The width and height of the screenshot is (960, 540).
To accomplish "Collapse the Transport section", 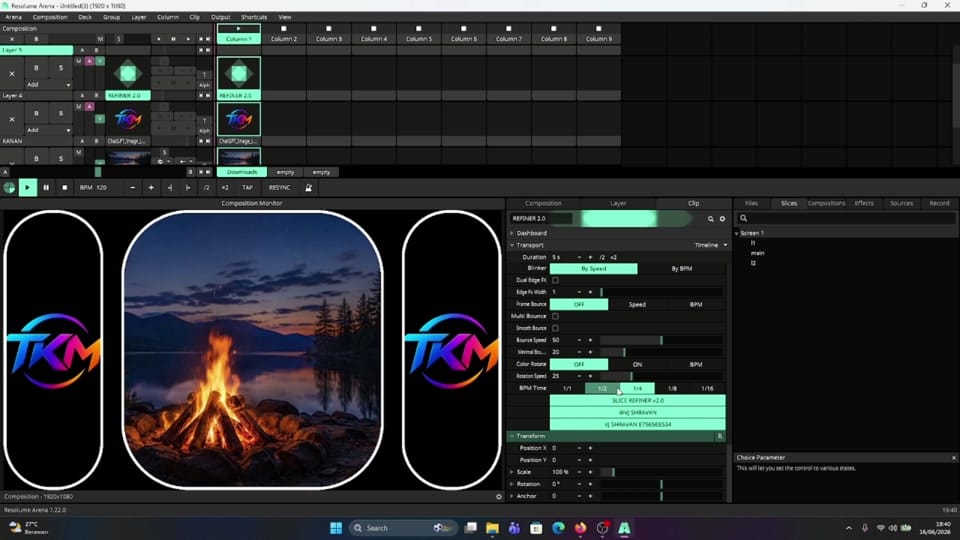I will (512, 246).
